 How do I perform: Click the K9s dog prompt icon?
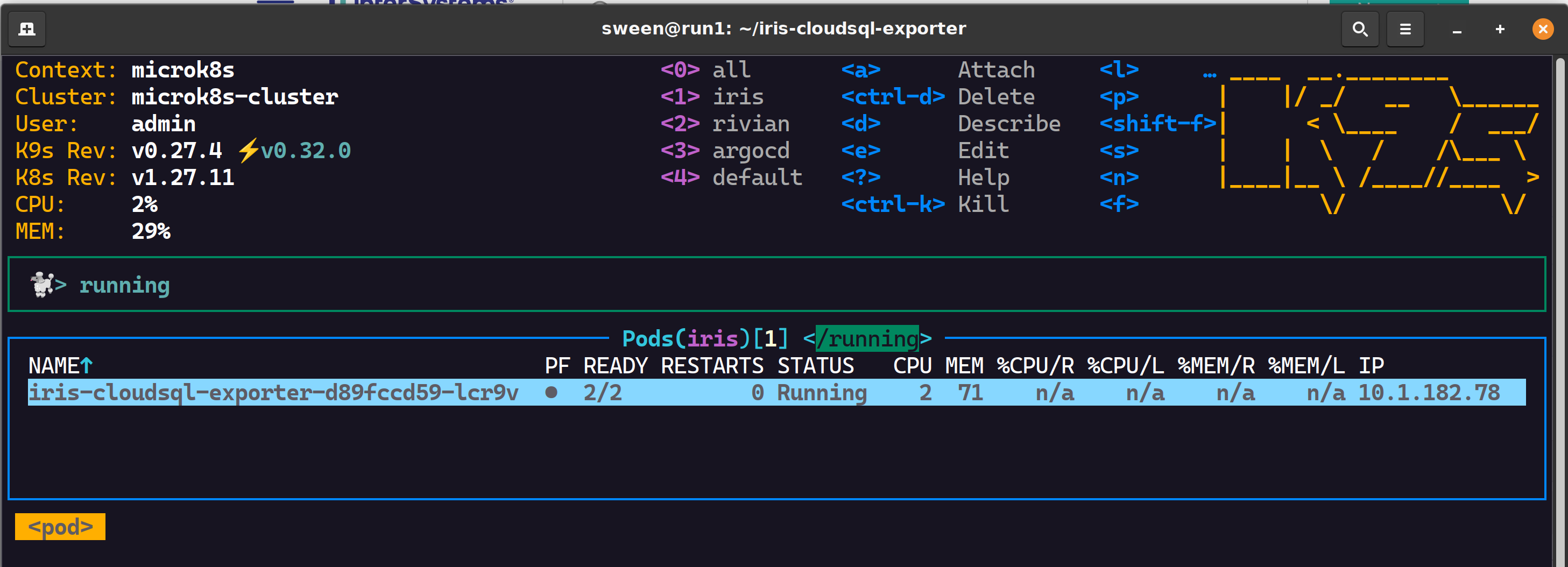pos(43,284)
